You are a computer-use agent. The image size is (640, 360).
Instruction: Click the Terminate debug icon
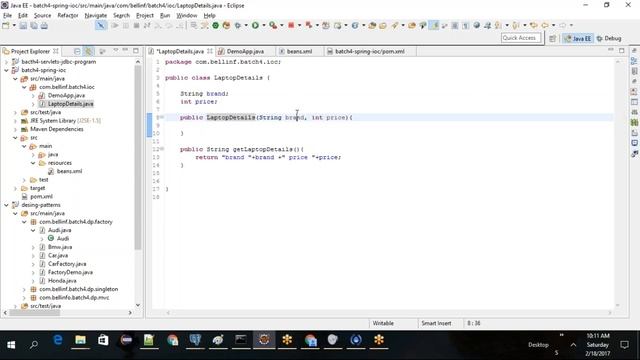[136, 26]
